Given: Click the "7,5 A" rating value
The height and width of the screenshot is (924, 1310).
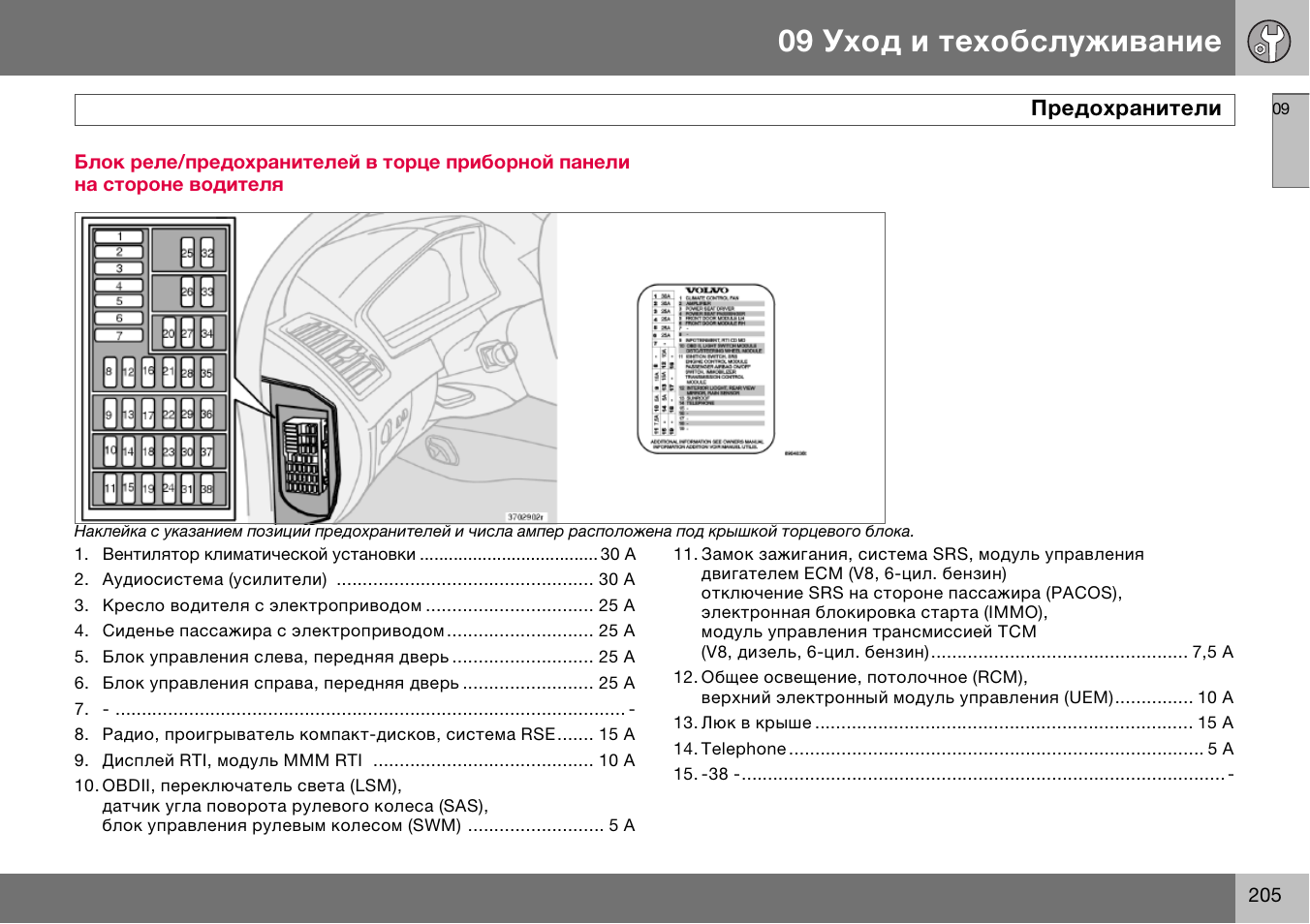Looking at the screenshot, I should pyautogui.click(x=1213, y=653).
